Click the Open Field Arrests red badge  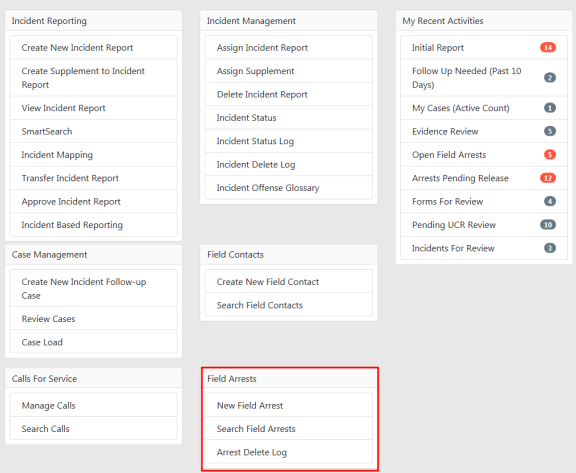coord(550,155)
